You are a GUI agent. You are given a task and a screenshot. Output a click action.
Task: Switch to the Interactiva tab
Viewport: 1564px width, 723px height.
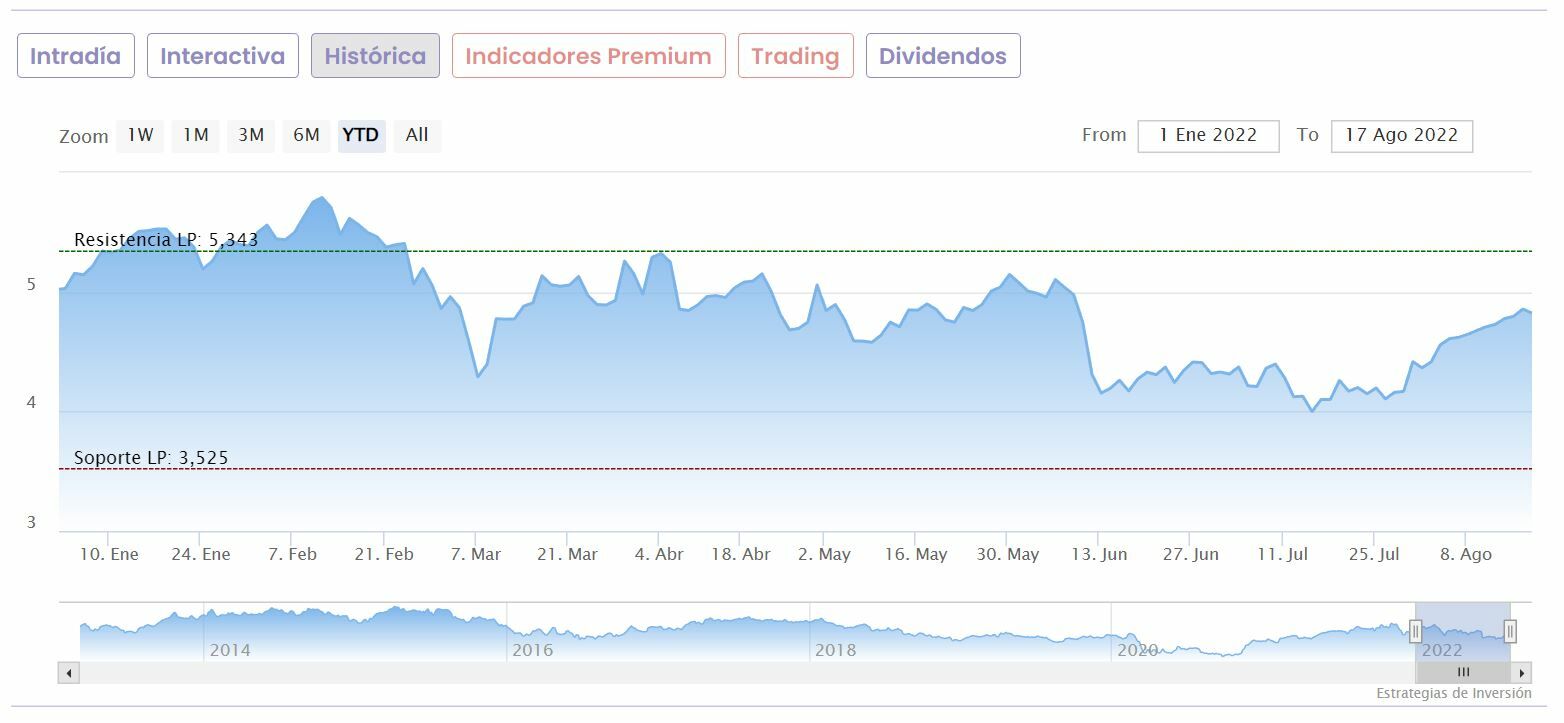tap(222, 56)
